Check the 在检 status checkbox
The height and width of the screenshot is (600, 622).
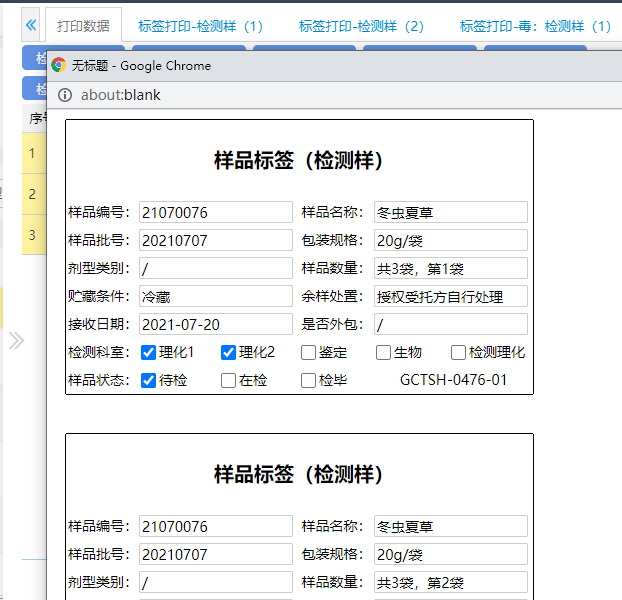tap(228, 380)
